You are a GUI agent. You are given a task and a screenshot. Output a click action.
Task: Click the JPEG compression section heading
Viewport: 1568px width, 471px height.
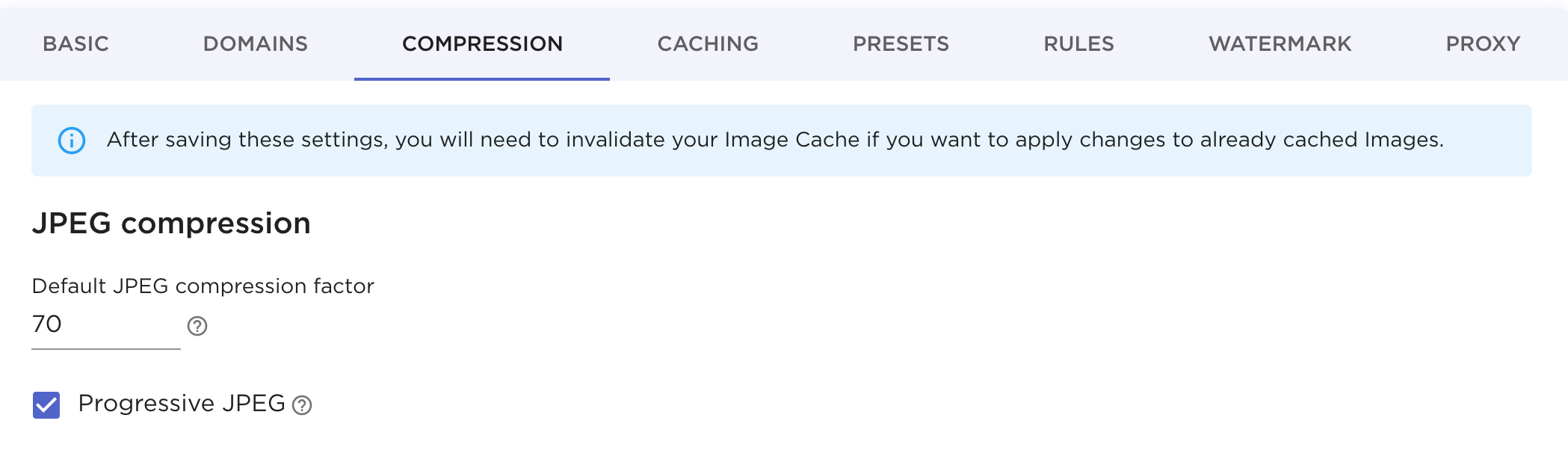click(x=171, y=224)
